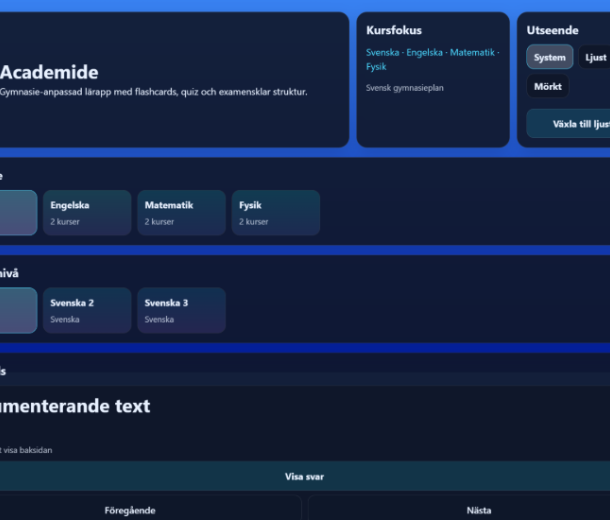Click the visa baksidan hint text

coord(26,450)
